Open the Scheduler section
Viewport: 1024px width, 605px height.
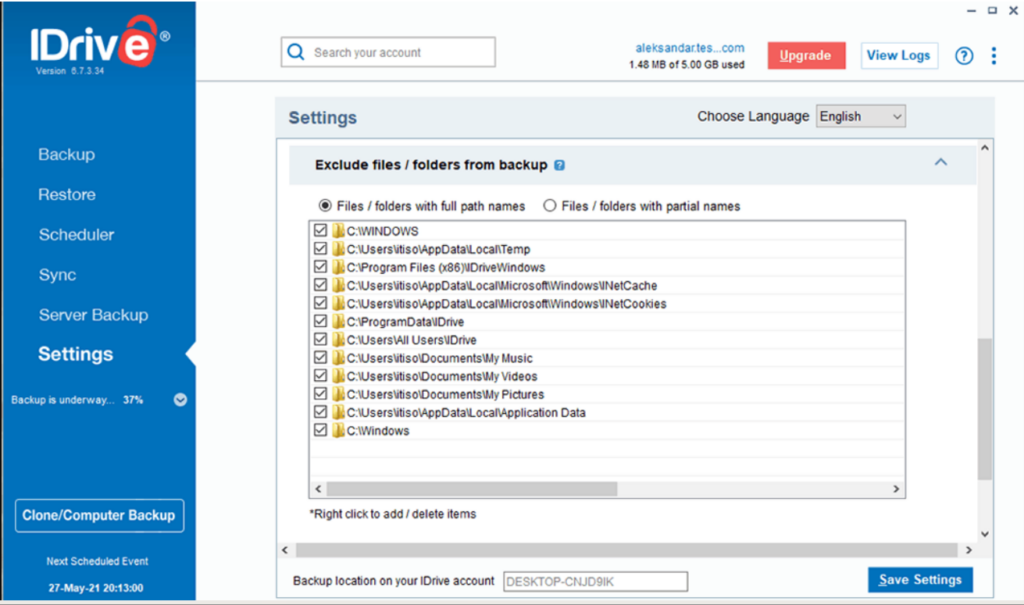click(77, 234)
